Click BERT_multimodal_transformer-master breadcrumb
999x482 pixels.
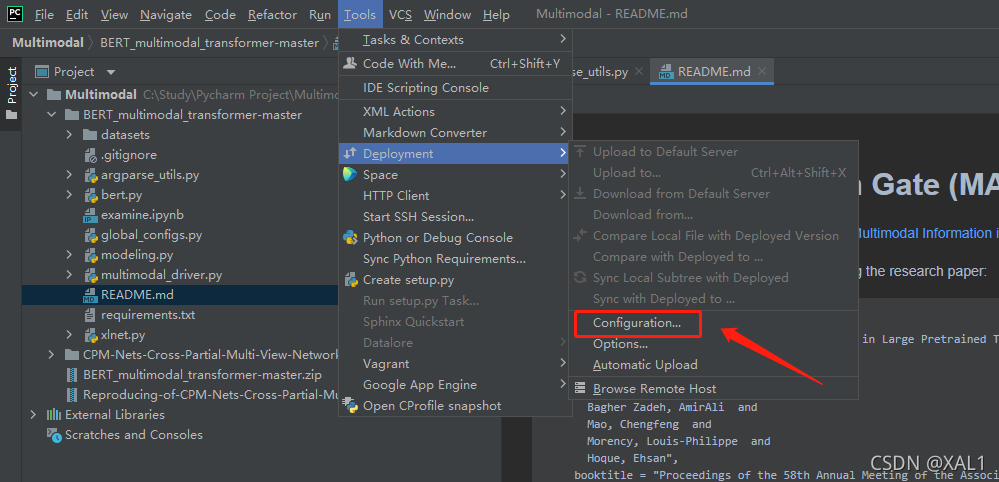click(210, 43)
